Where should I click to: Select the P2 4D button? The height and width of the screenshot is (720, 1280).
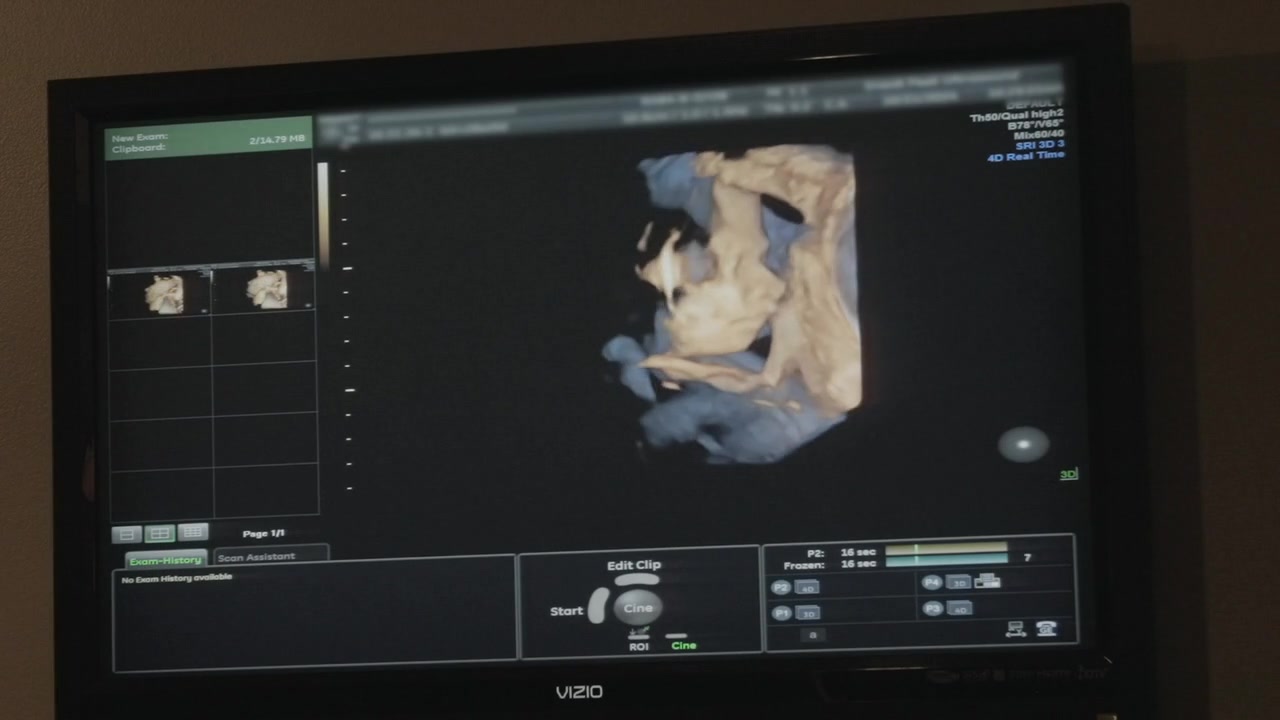[x=806, y=588]
